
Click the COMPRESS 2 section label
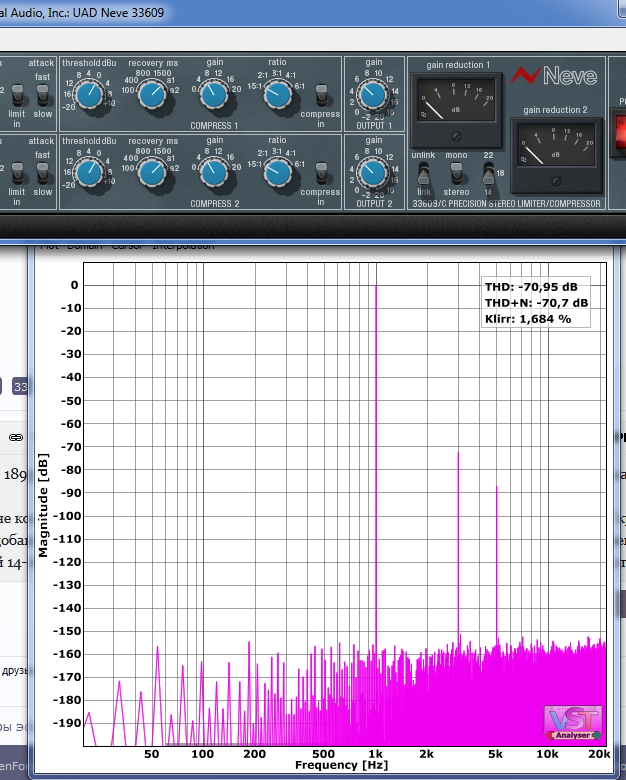coord(214,203)
